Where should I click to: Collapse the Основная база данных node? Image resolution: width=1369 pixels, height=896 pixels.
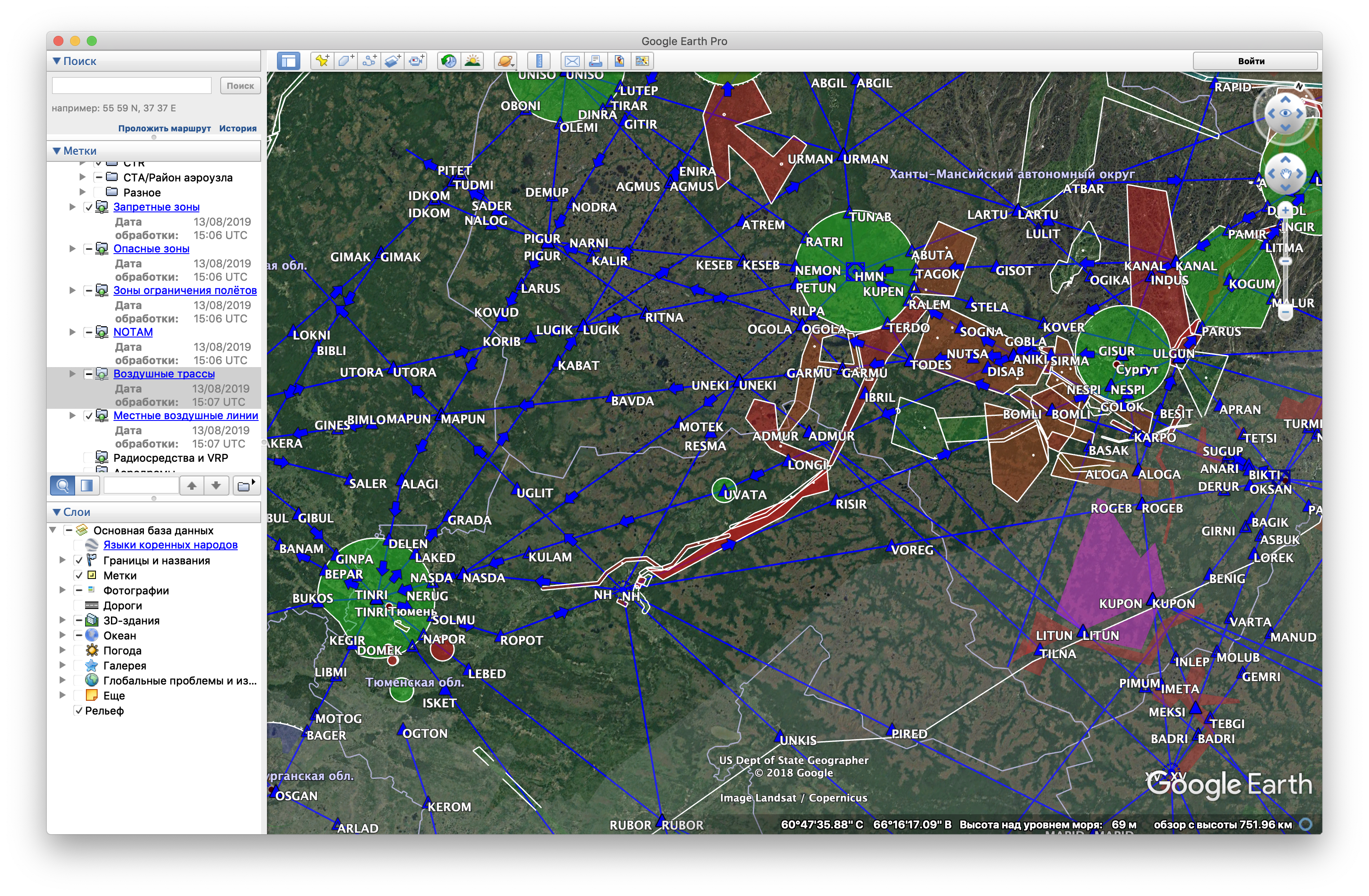(53, 530)
